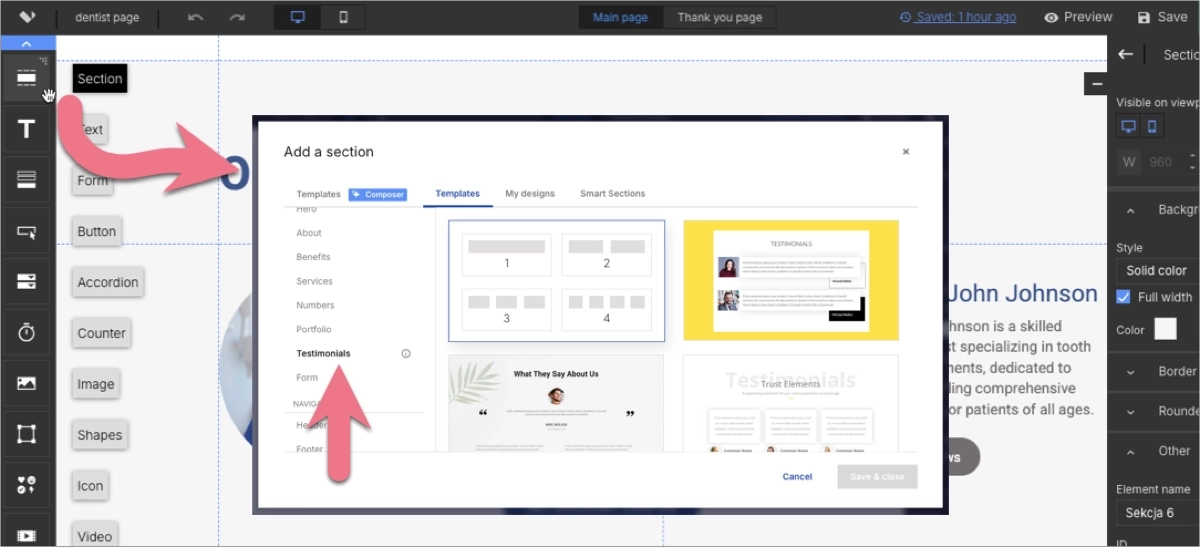Close the Add a section dialog
Viewport: 1200px width, 547px height.
tap(906, 152)
